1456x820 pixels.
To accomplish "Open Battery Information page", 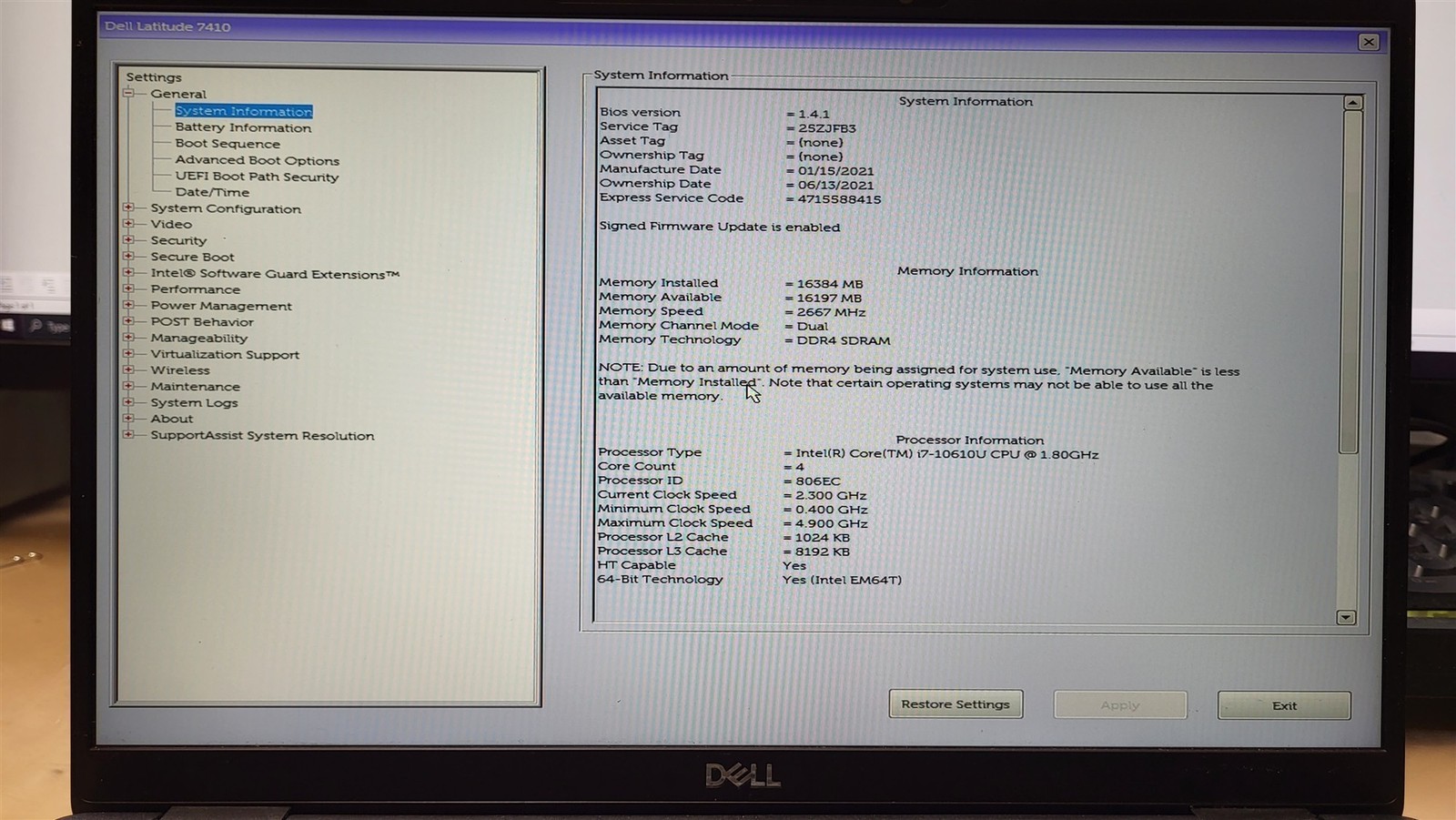I will pyautogui.click(x=243, y=127).
